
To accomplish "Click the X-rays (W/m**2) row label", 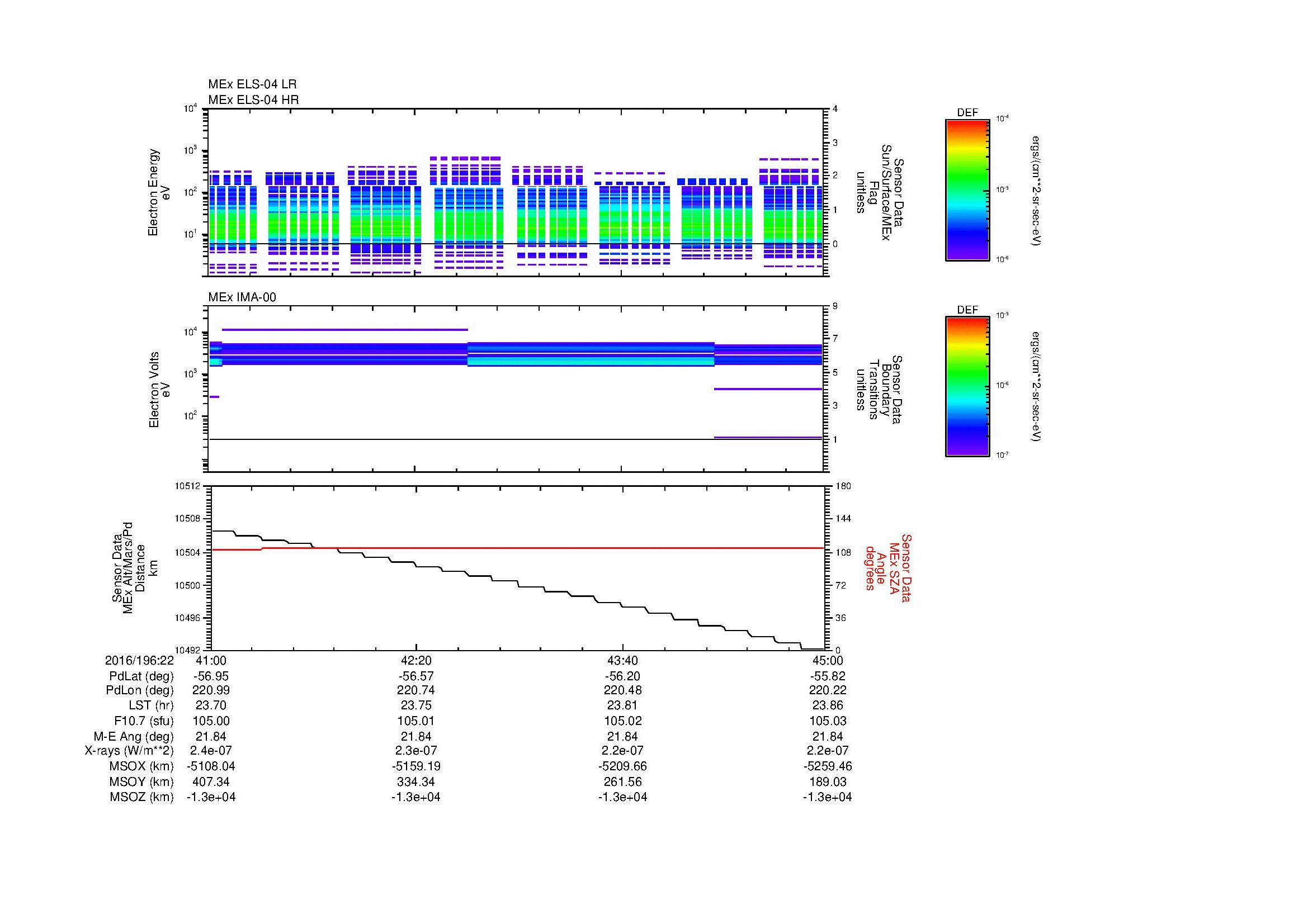I will point(129,751).
